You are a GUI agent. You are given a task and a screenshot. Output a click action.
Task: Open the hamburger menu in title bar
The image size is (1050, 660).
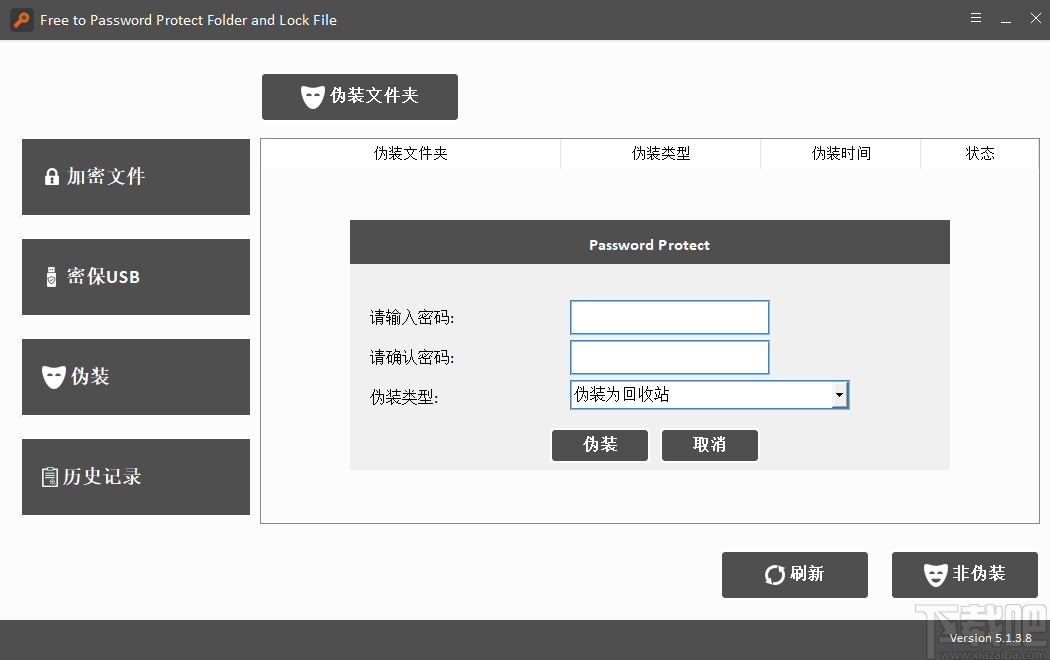click(x=975, y=18)
